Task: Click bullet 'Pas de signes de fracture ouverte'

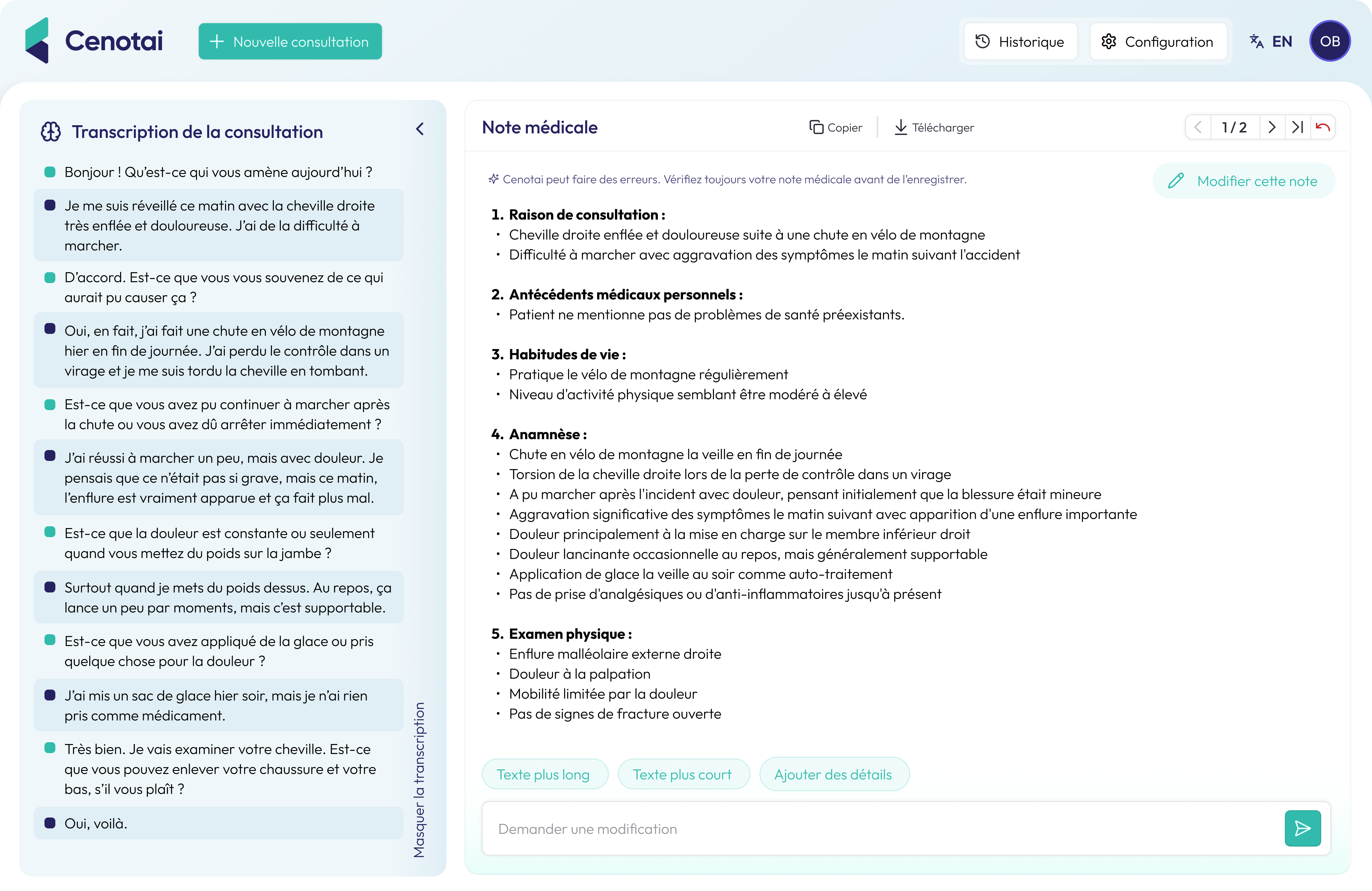Action: (x=615, y=714)
